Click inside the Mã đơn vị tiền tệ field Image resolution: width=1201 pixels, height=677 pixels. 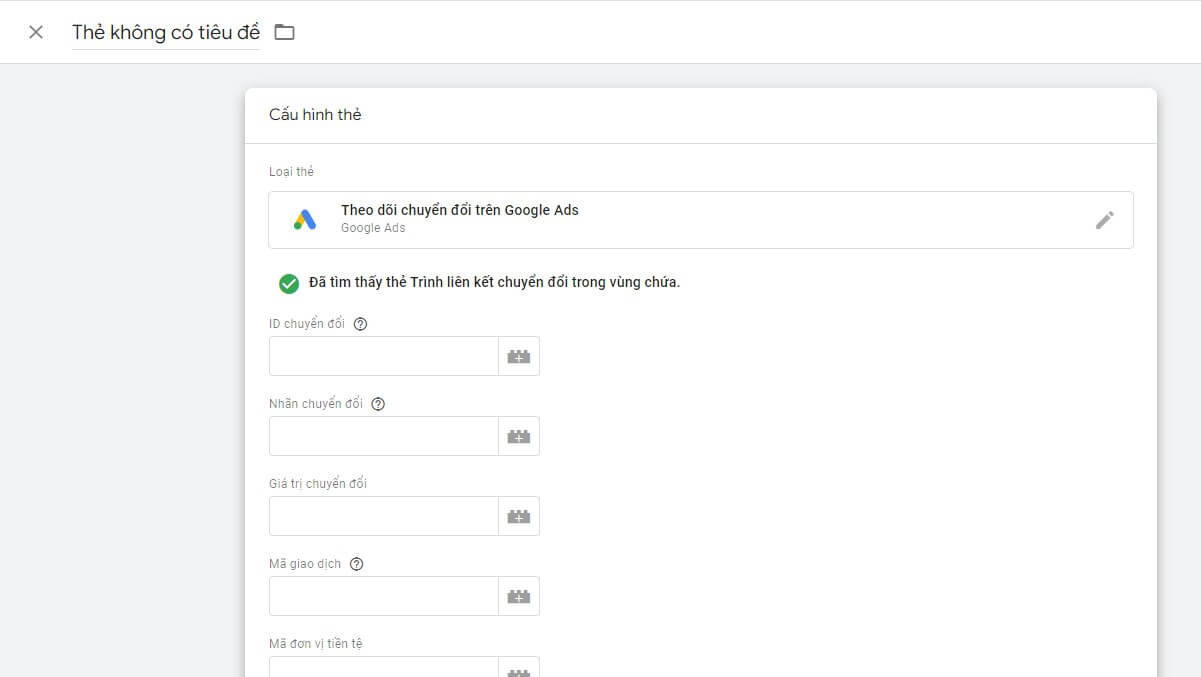point(383,666)
